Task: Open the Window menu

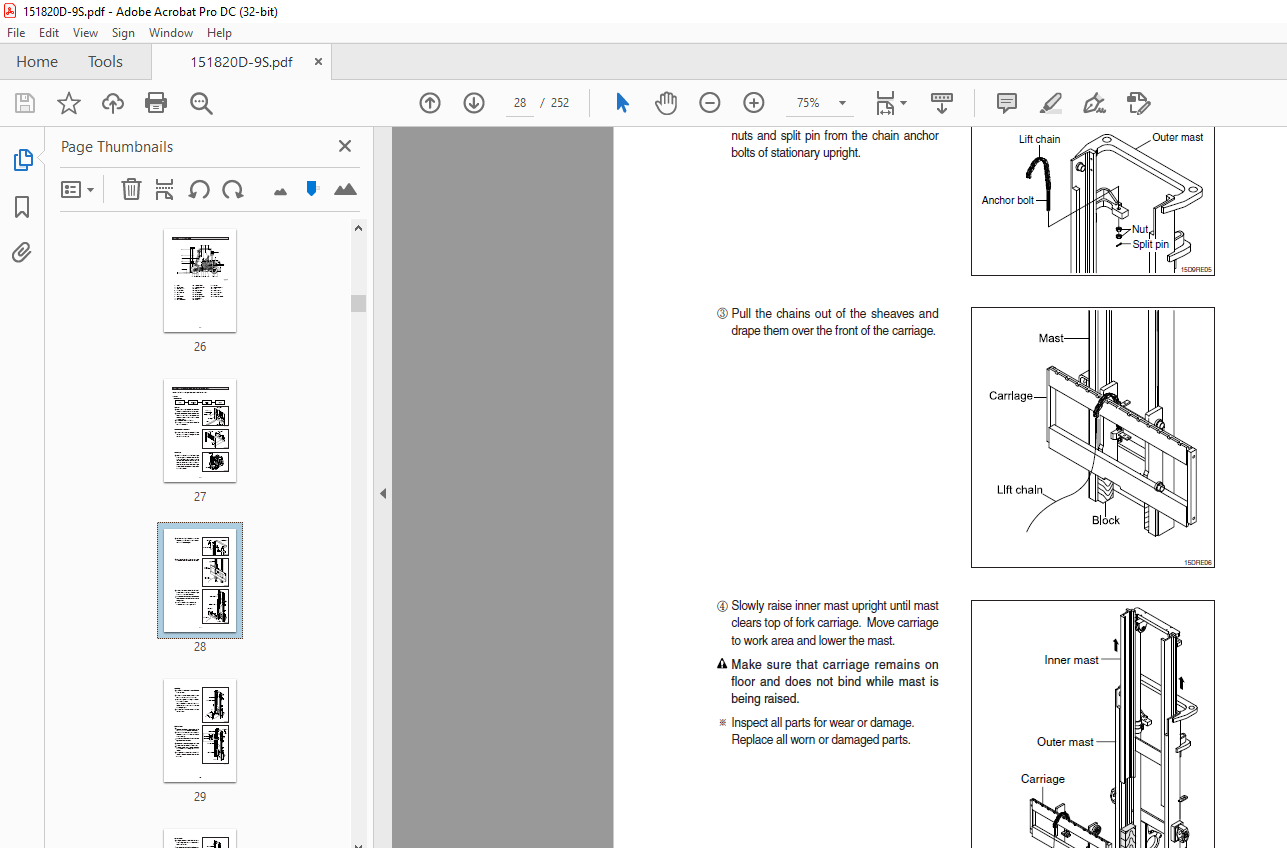Action: point(171,33)
